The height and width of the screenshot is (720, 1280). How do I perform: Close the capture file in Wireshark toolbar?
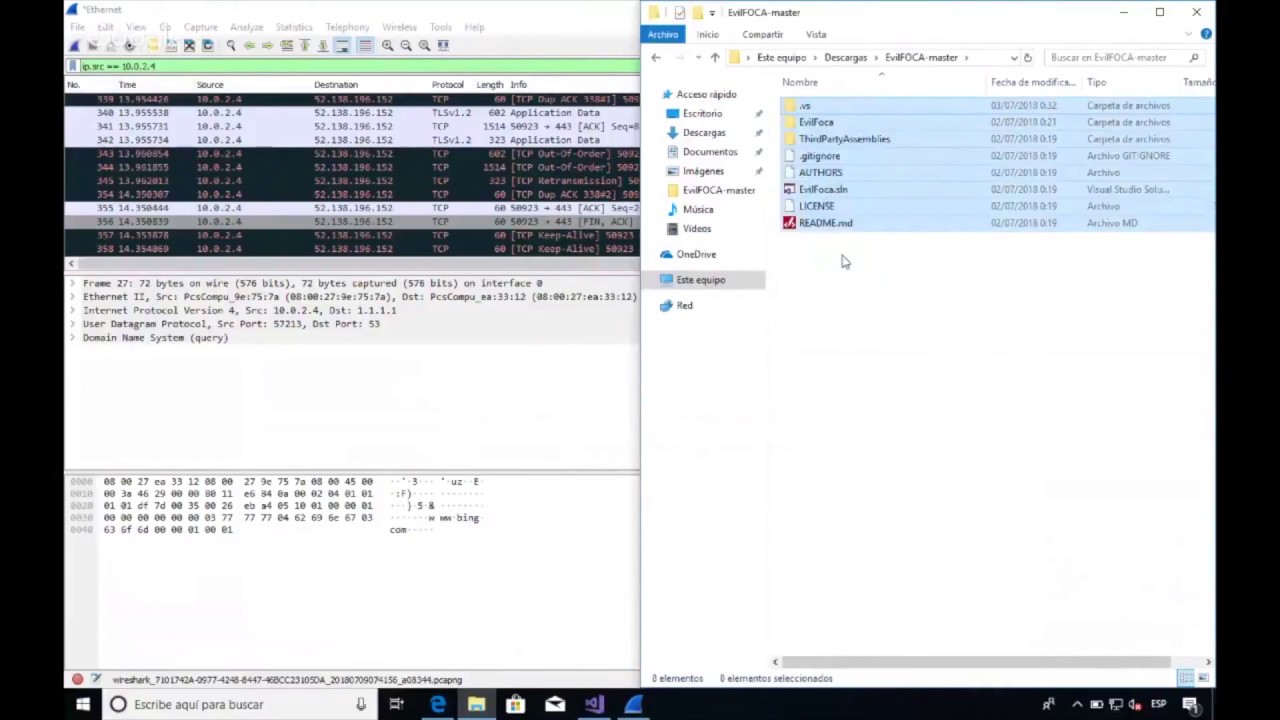click(189, 45)
